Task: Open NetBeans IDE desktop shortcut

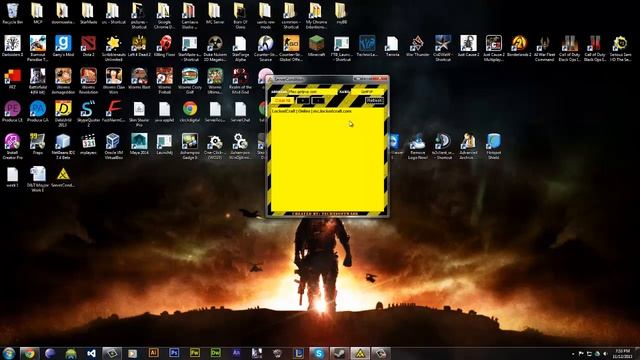Action: click(x=63, y=146)
